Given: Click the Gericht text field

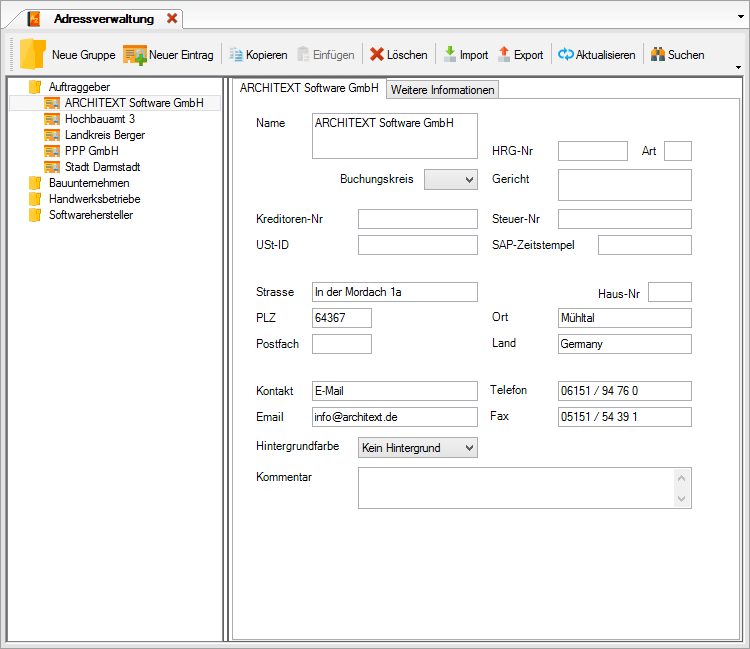Looking at the screenshot, I should [x=625, y=185].
